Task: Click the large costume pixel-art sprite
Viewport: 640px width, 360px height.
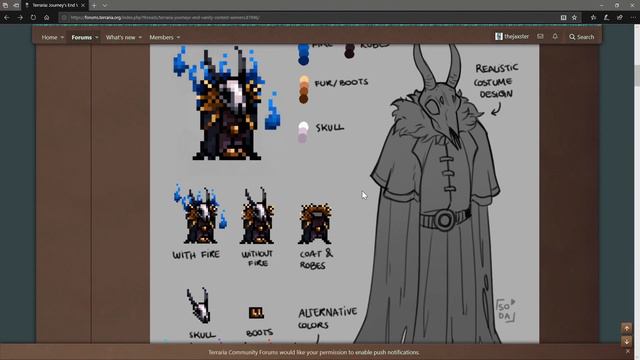Action: point(227,102)
